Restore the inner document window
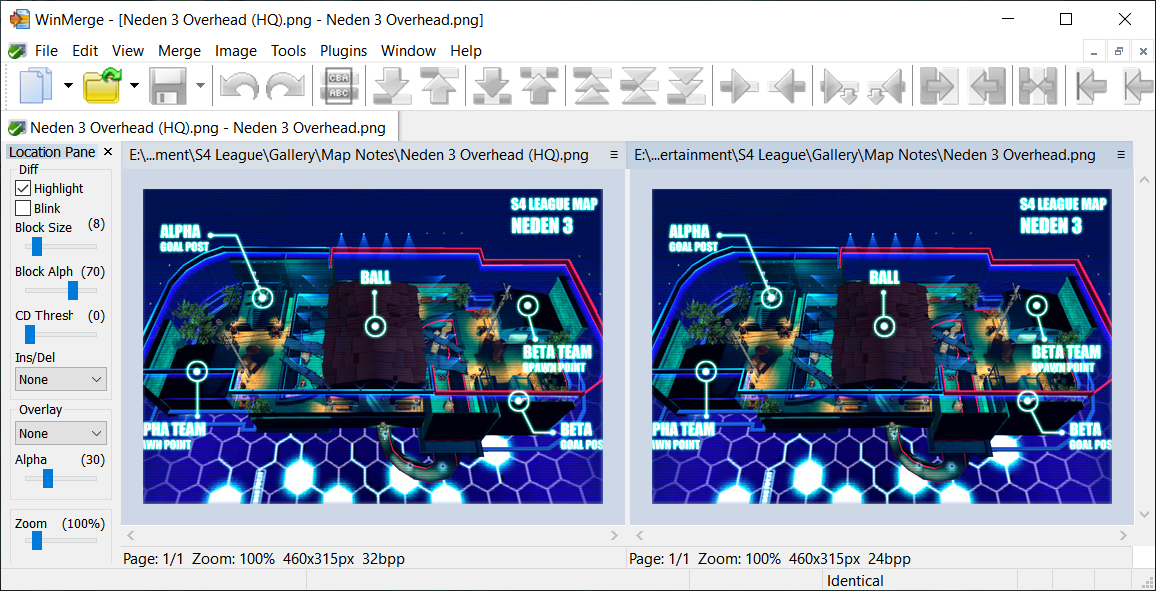This screenshot has height=591, width=1156. [1119, 52]
